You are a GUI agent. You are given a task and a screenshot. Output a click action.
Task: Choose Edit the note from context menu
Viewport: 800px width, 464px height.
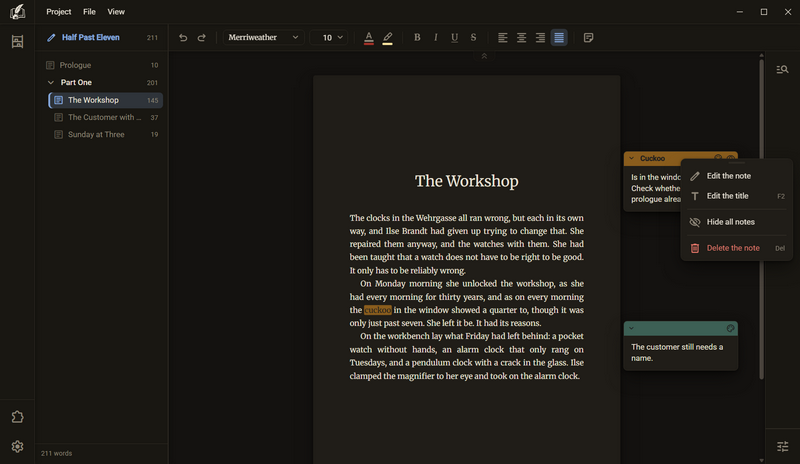(737, 176)
